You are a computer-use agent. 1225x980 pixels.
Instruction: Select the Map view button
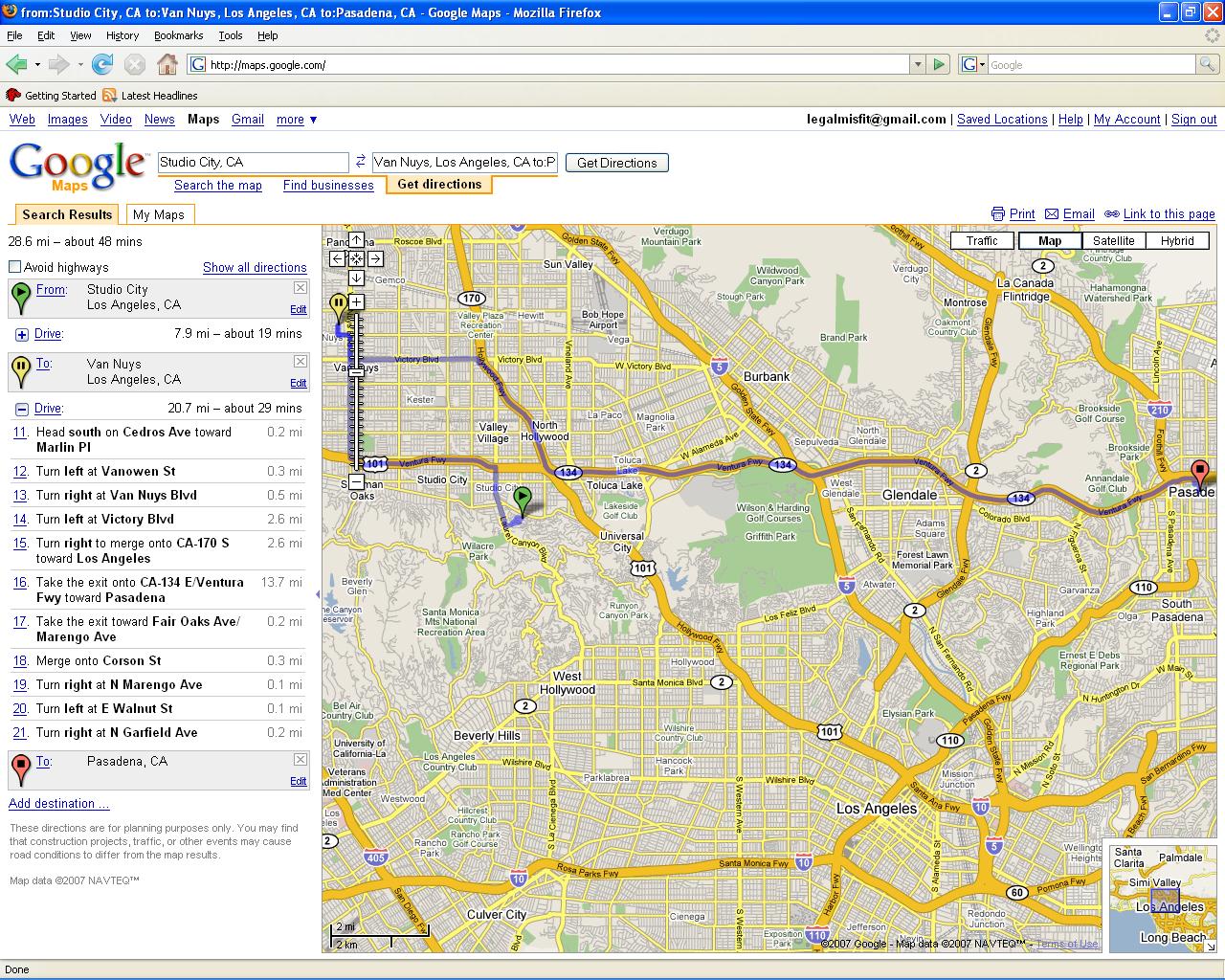[1050, 241]
